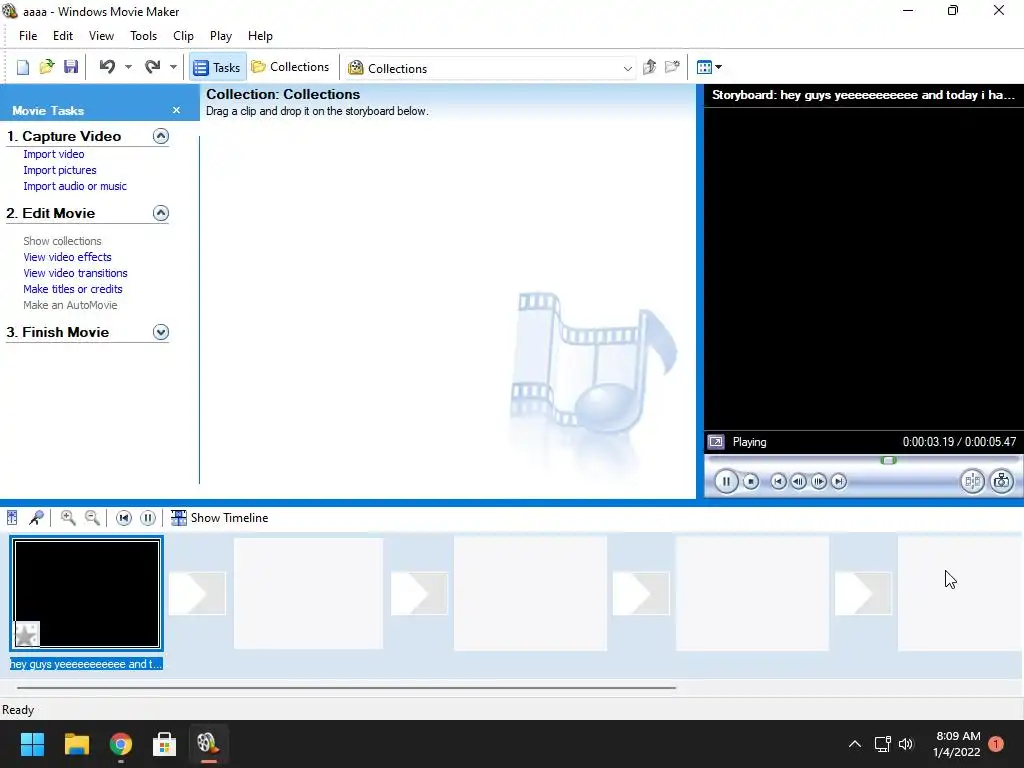Click the monitor Forward button
The image size is (1024, 768).
(839, 481)
